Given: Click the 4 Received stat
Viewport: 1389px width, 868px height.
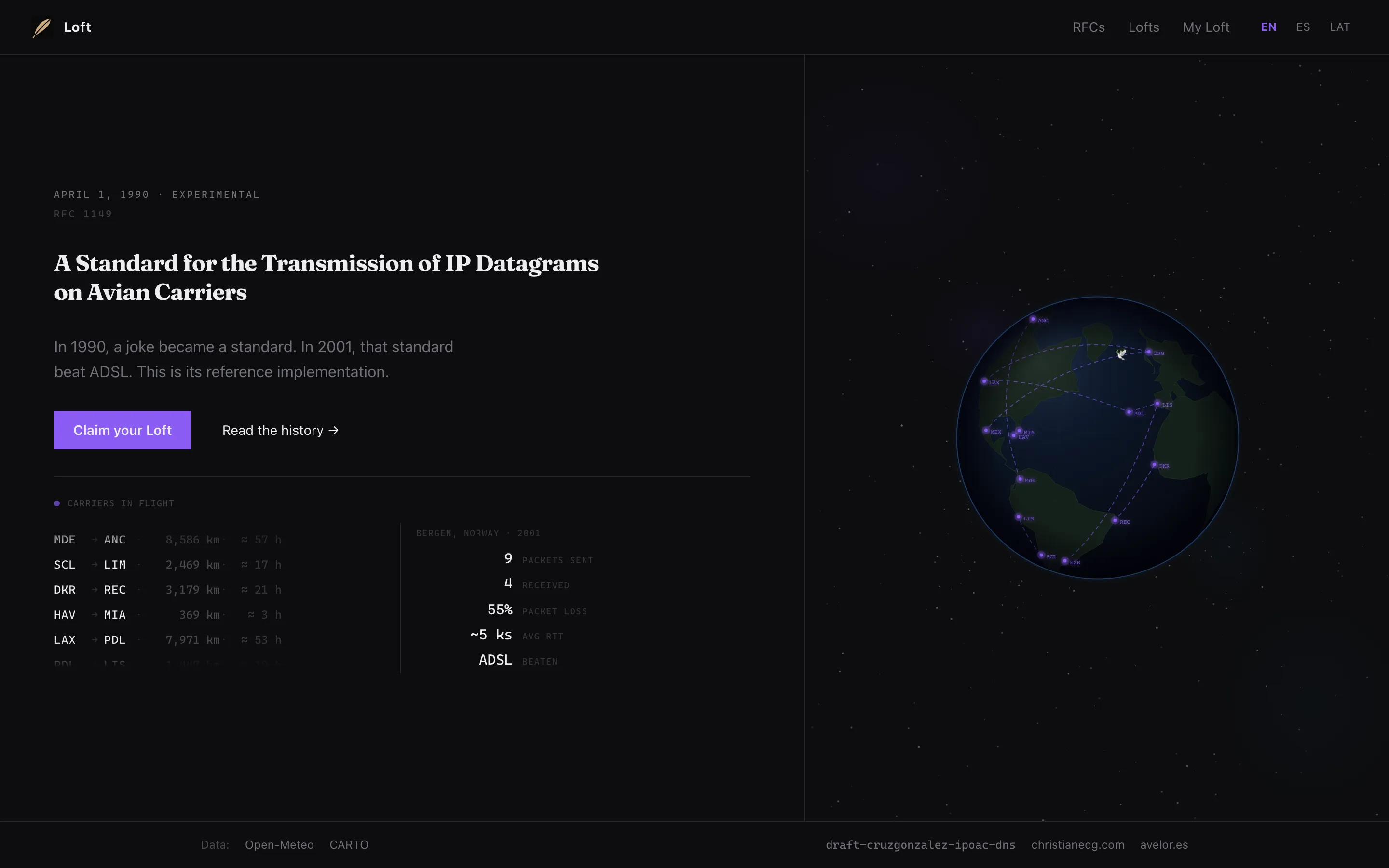Looking at the screenshot, I should point(537,584).
